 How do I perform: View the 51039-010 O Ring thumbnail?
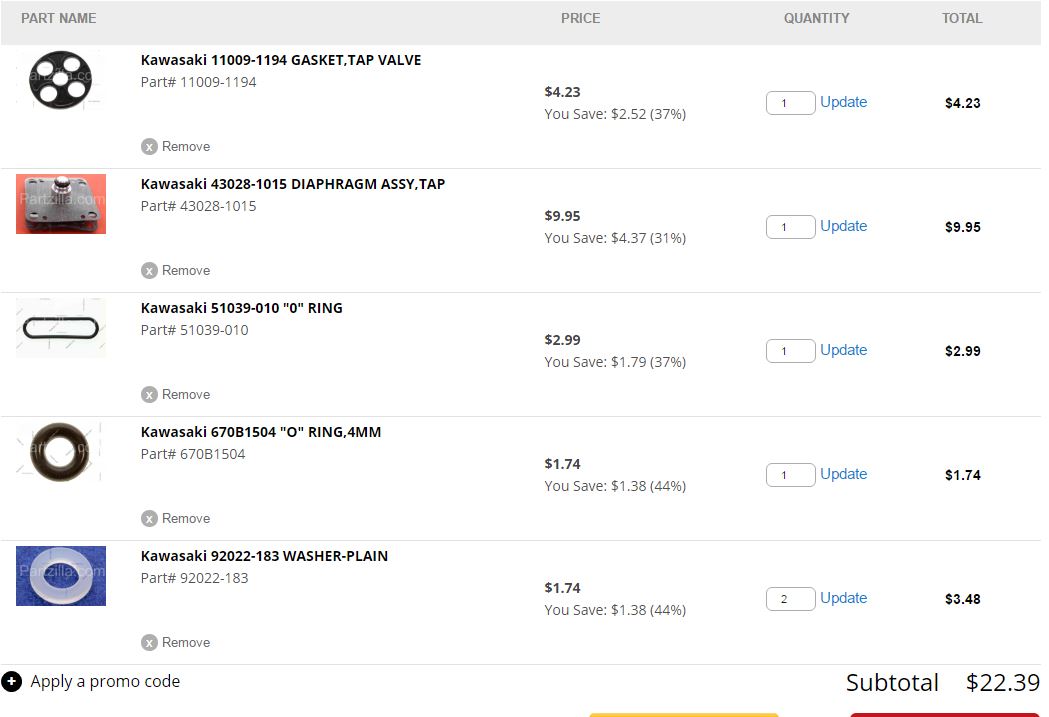tap(61, 327)
